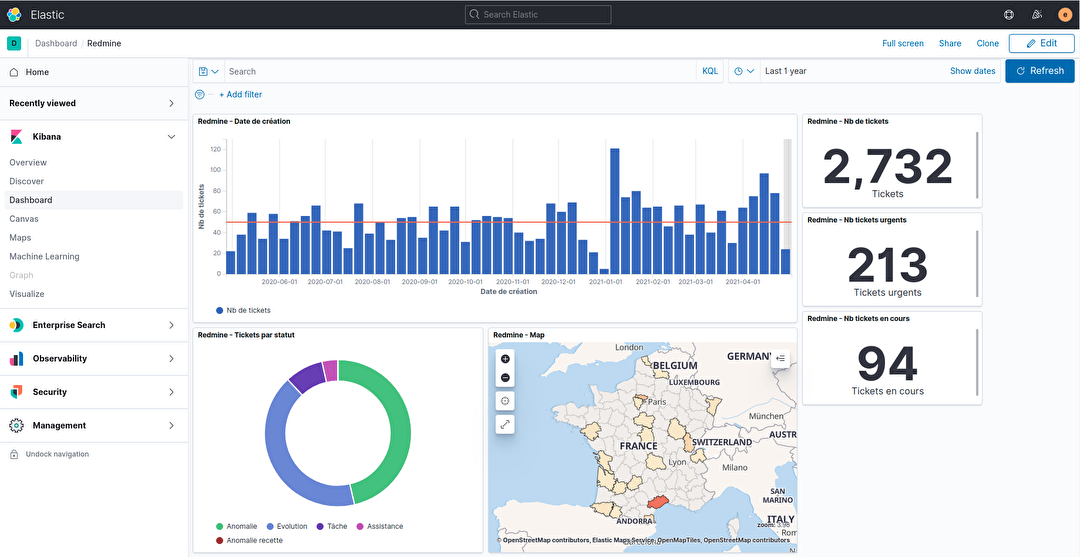
Task: Open the map tools expand icon
Action: click(x=506, y=424)
